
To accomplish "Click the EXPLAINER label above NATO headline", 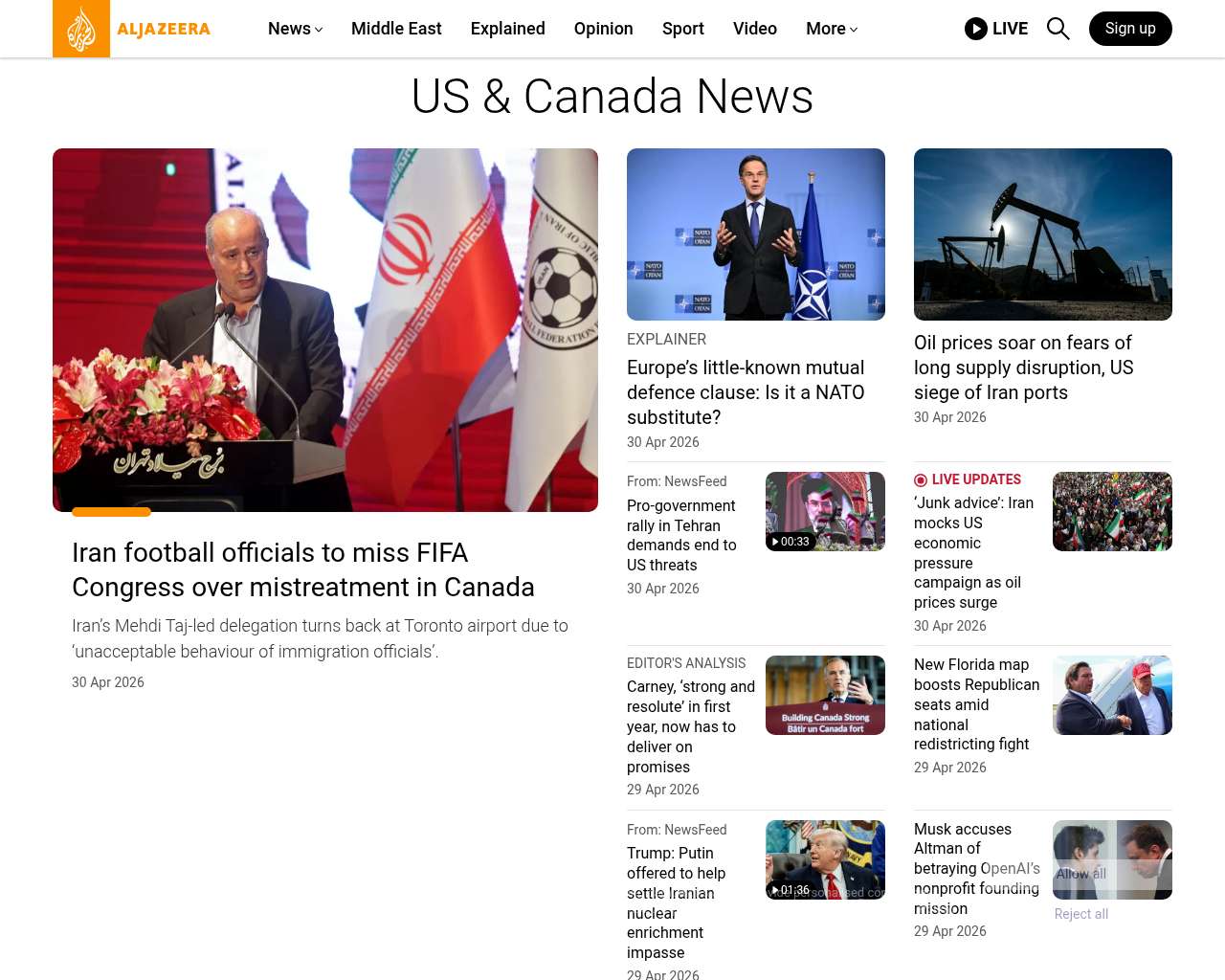I will coord(666,339).
